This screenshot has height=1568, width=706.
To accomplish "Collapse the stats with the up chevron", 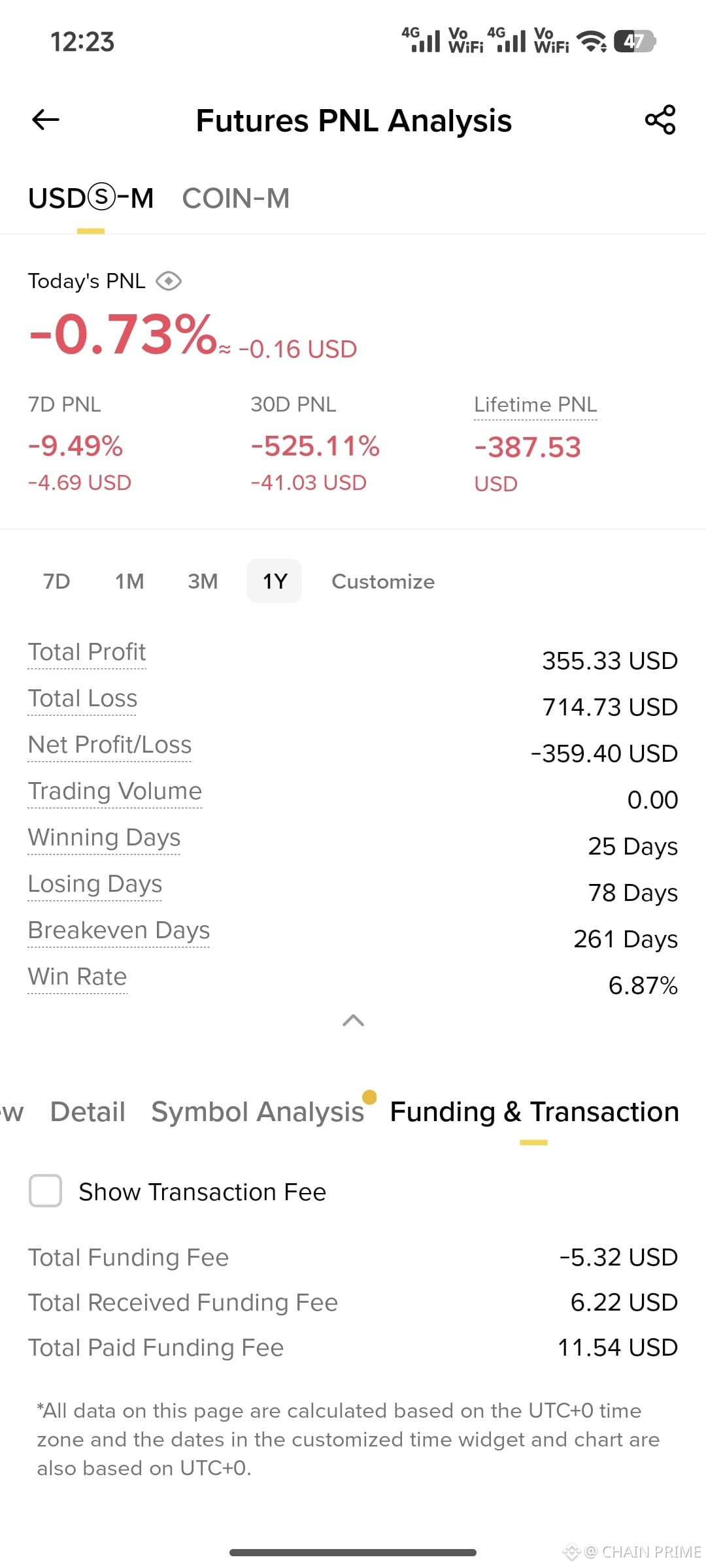I will 353,1020.
